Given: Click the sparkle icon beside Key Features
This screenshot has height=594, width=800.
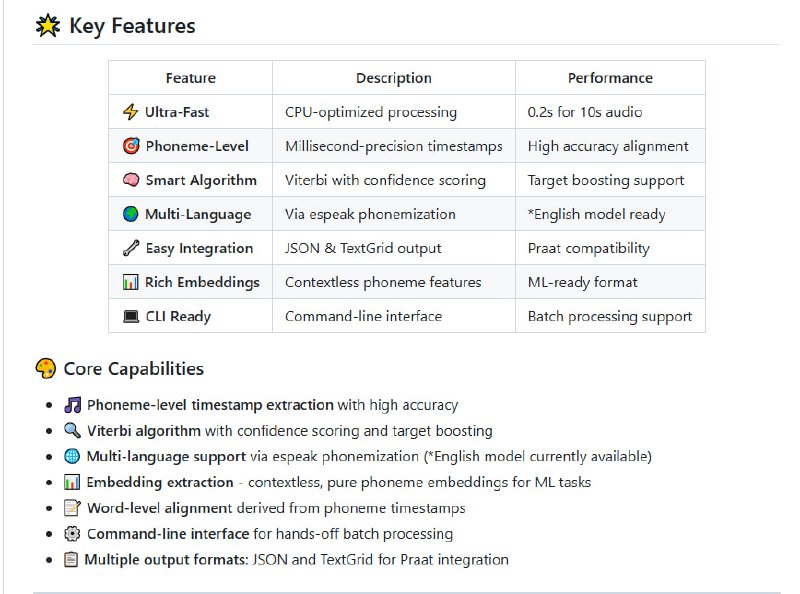Looking at the screenshot, I should (47, 27).
